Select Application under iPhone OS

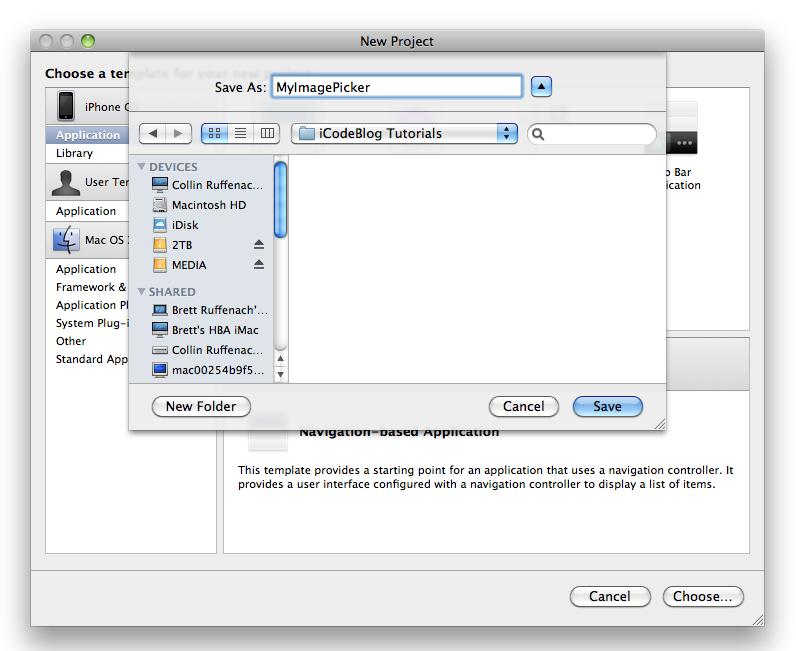(88, 135)
